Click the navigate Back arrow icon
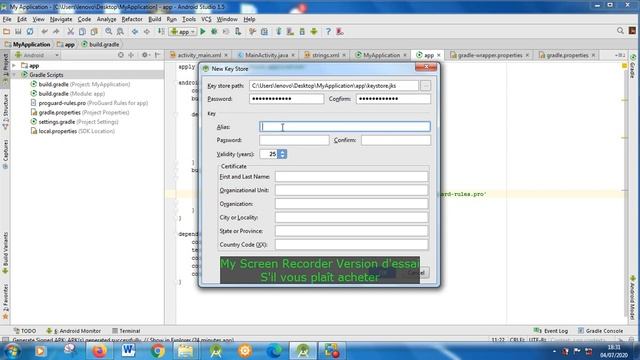The width and height of the screenshot is (640, 360). (x=135, y=31)
